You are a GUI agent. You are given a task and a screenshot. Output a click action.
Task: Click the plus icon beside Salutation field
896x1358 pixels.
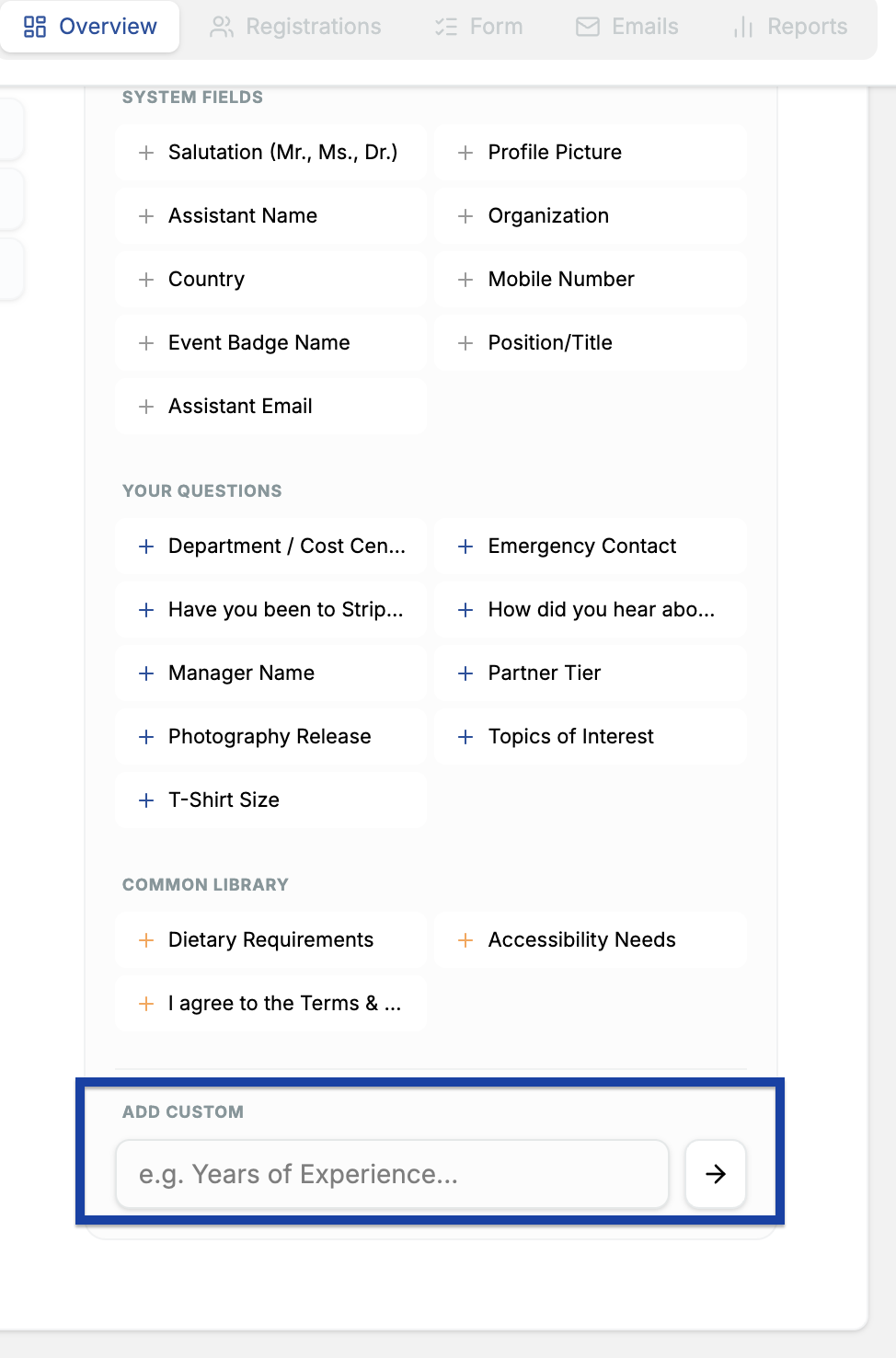[x=145, y=153]
